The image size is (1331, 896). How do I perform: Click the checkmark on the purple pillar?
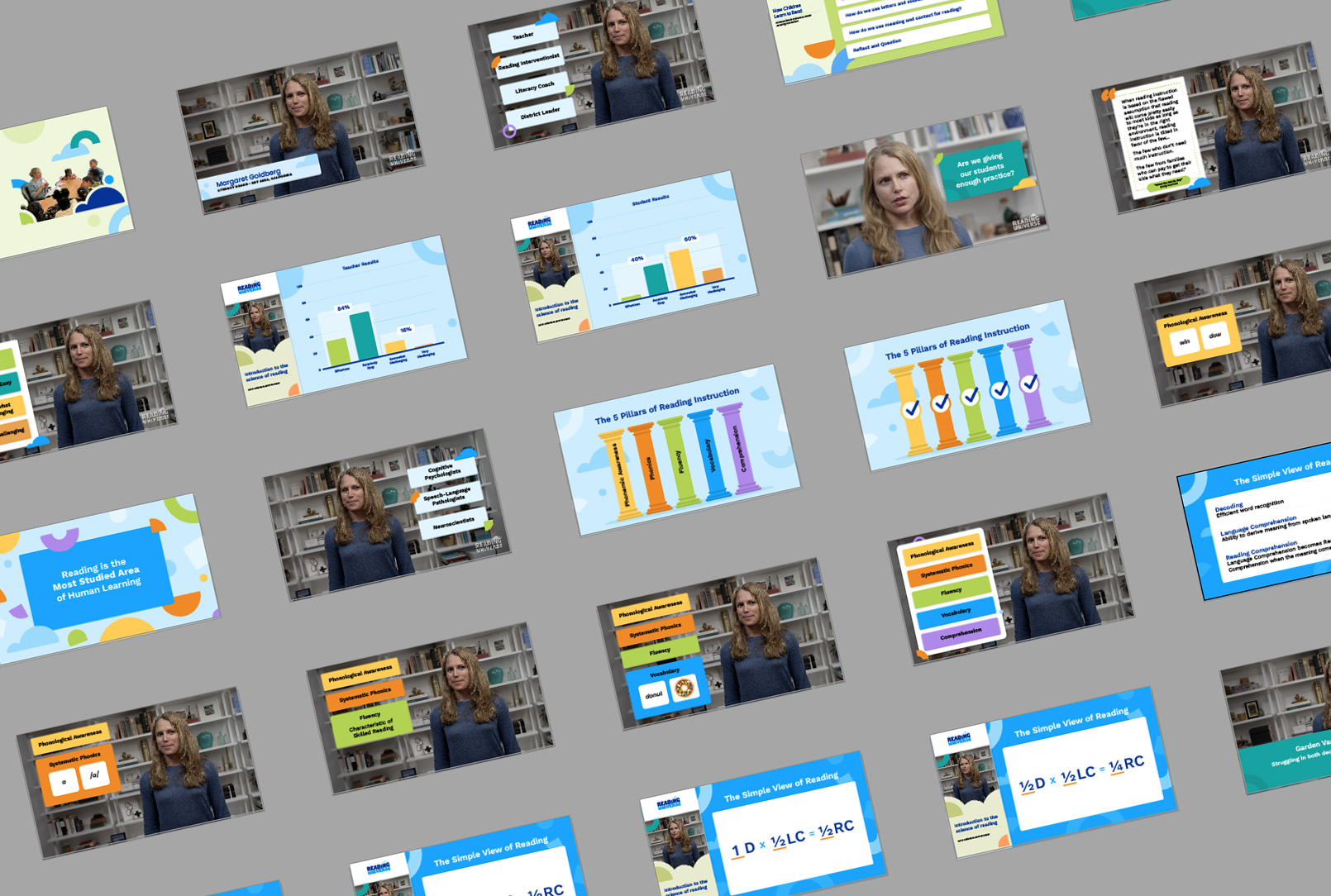pos(1029,383)
